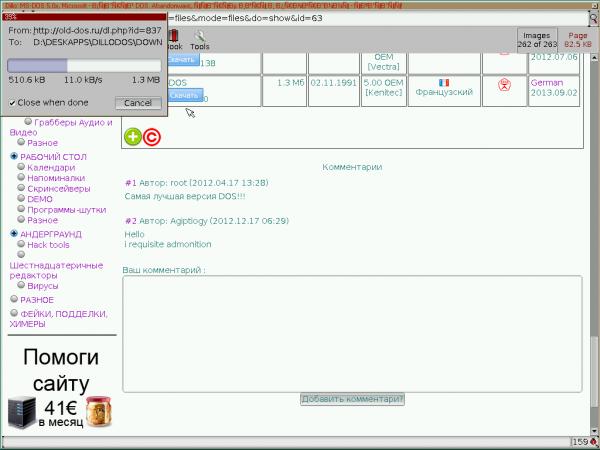Cancel the file download
The image size is (600, 450).
pos(138,103)
